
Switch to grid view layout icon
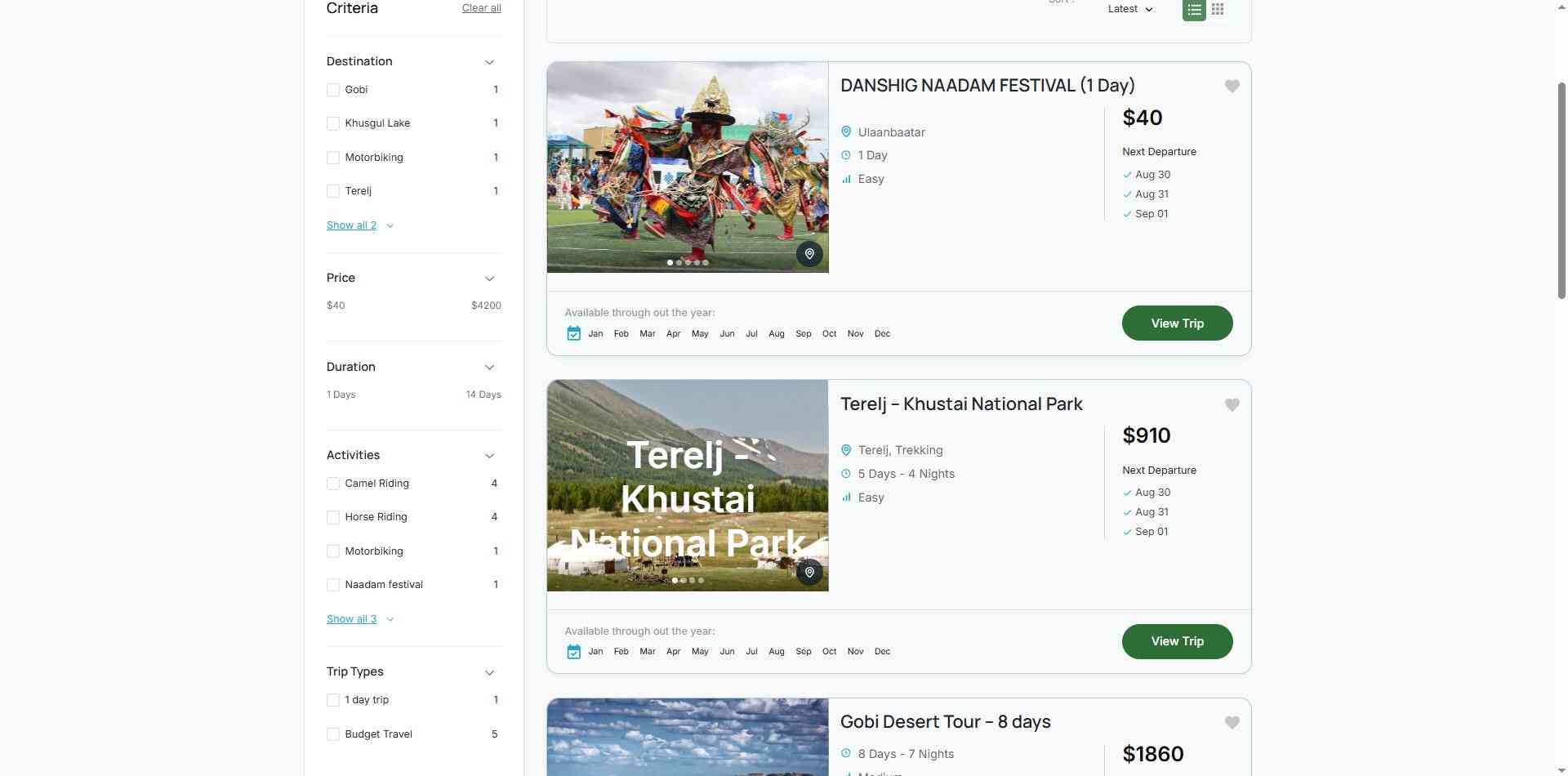click(1218, 10)
